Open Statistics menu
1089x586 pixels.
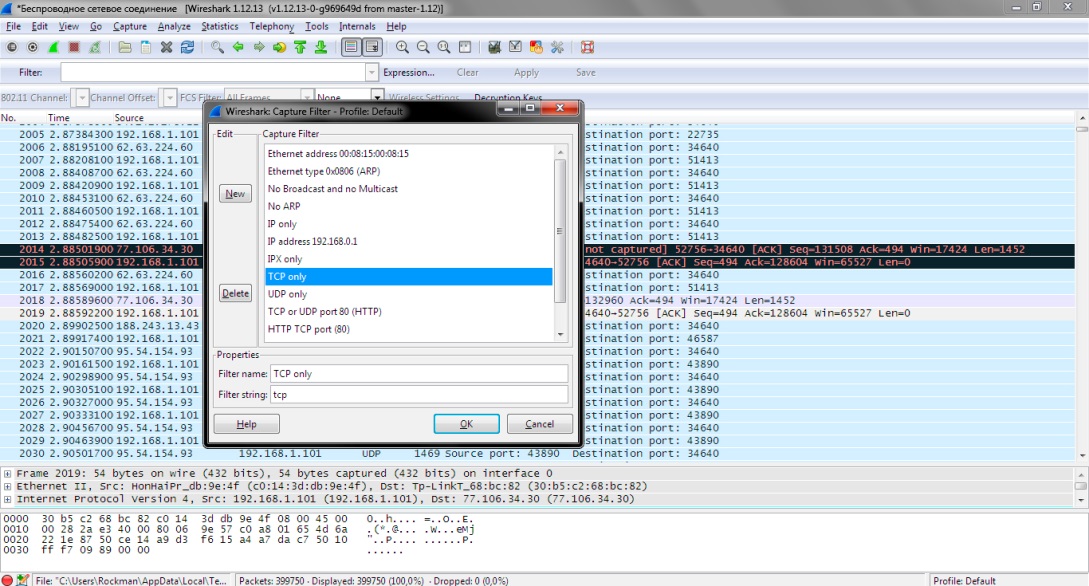219,26
